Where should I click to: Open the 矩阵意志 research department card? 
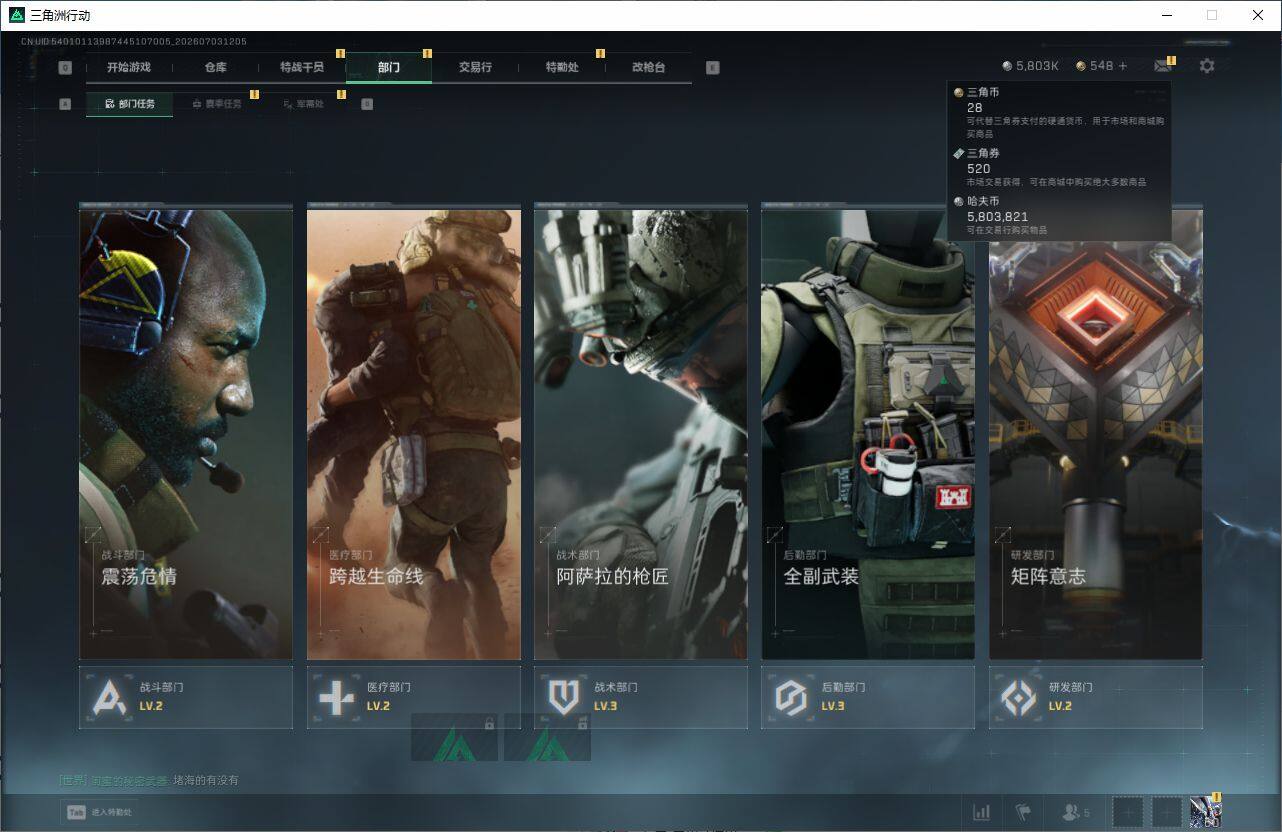tap(1096, 432)
